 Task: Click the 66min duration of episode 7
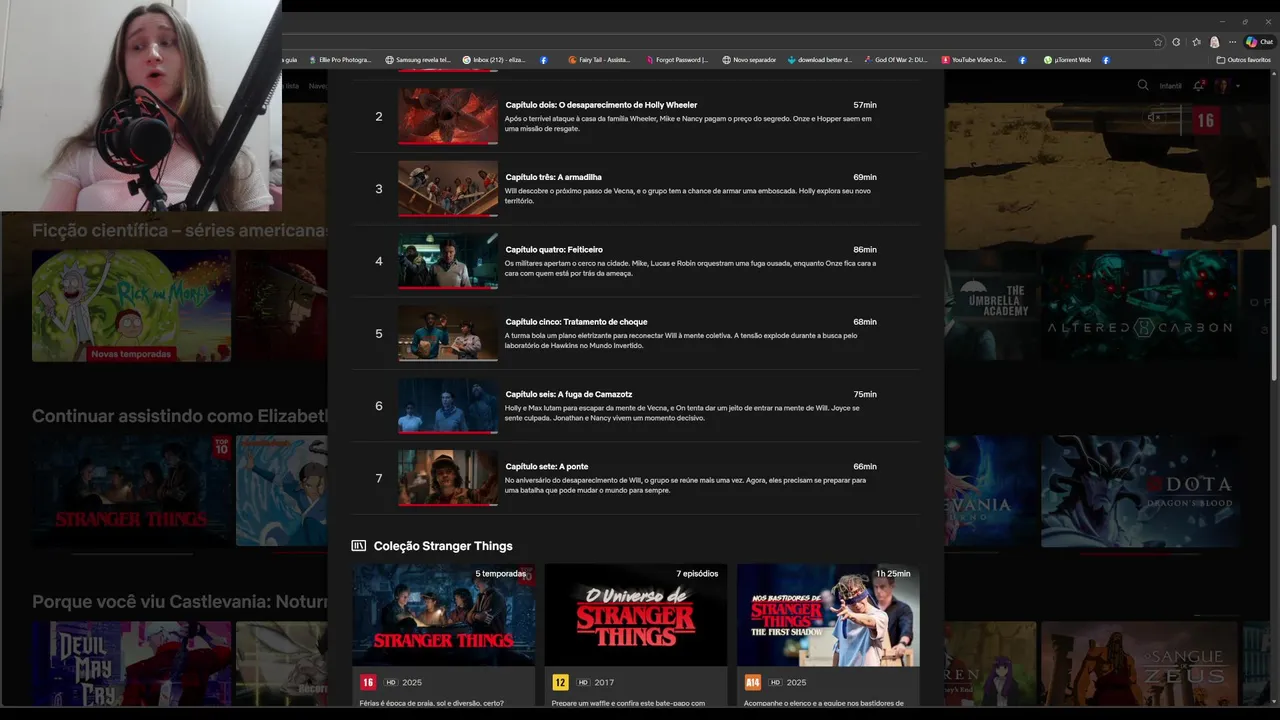(x=865, y=466)
